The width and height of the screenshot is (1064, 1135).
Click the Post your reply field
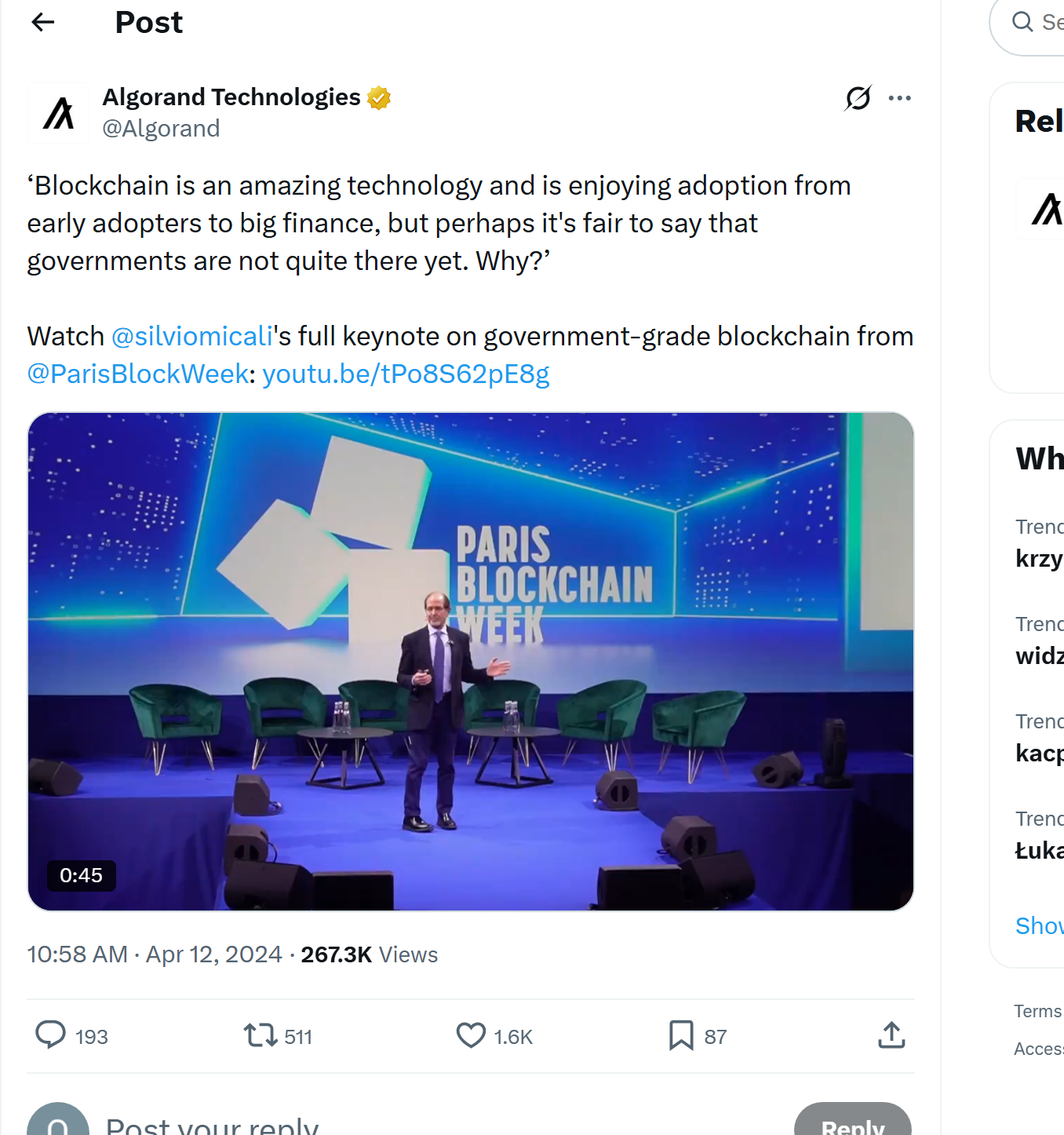212,1124
